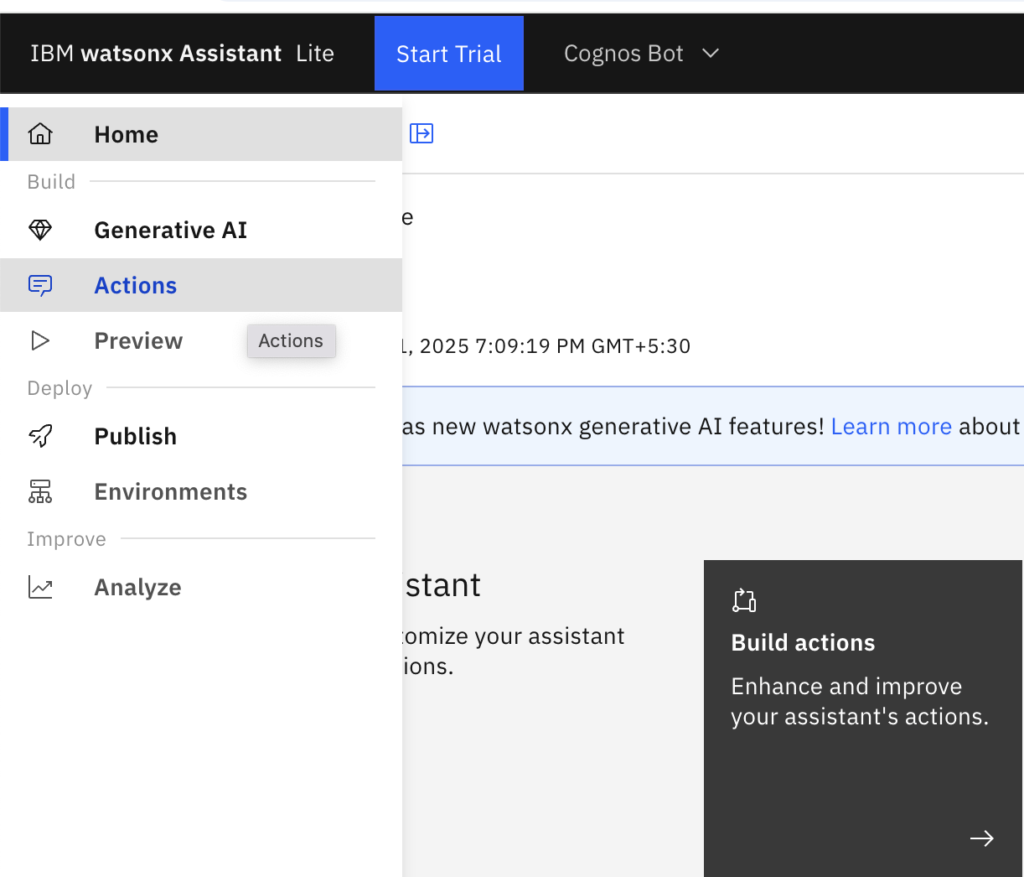
Task: Follow the Learn more link
Action: [891, 426]
